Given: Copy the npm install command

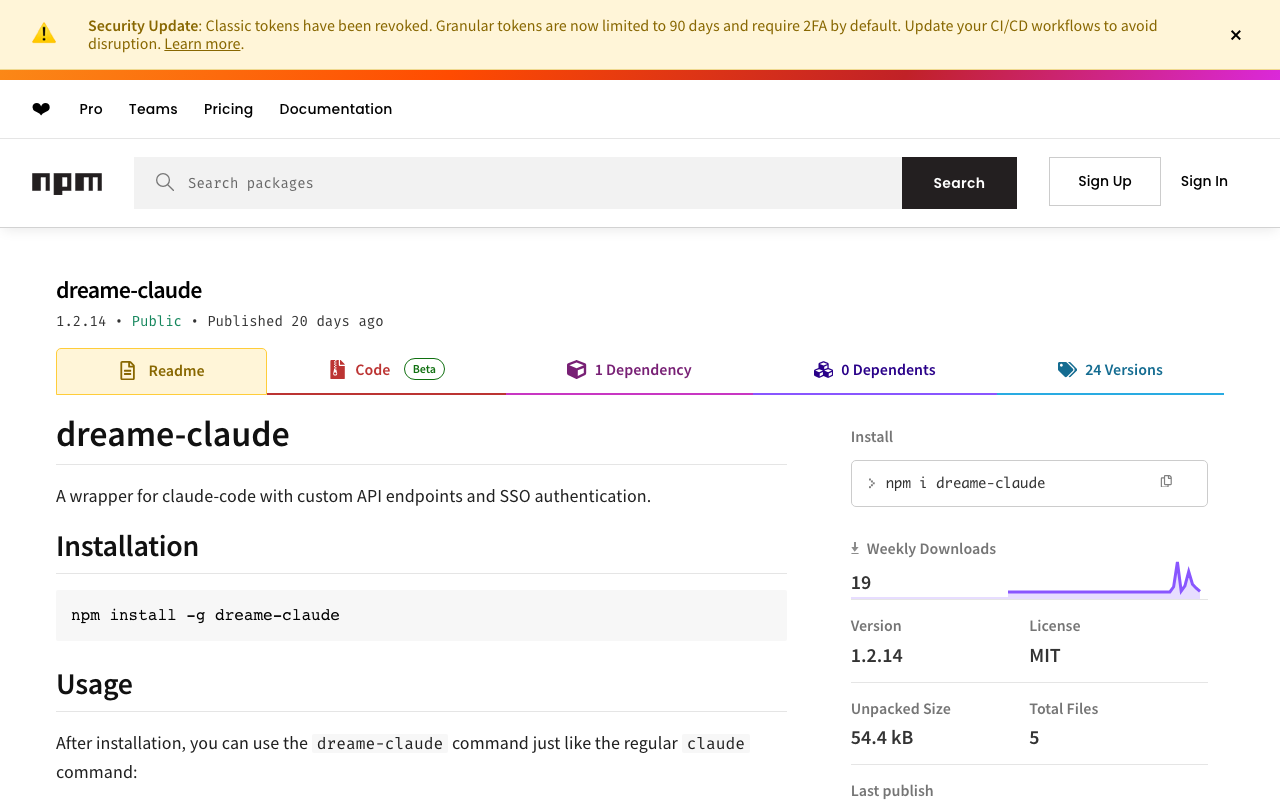Looking at the screenshot, I should click(x=1166, y=482).
